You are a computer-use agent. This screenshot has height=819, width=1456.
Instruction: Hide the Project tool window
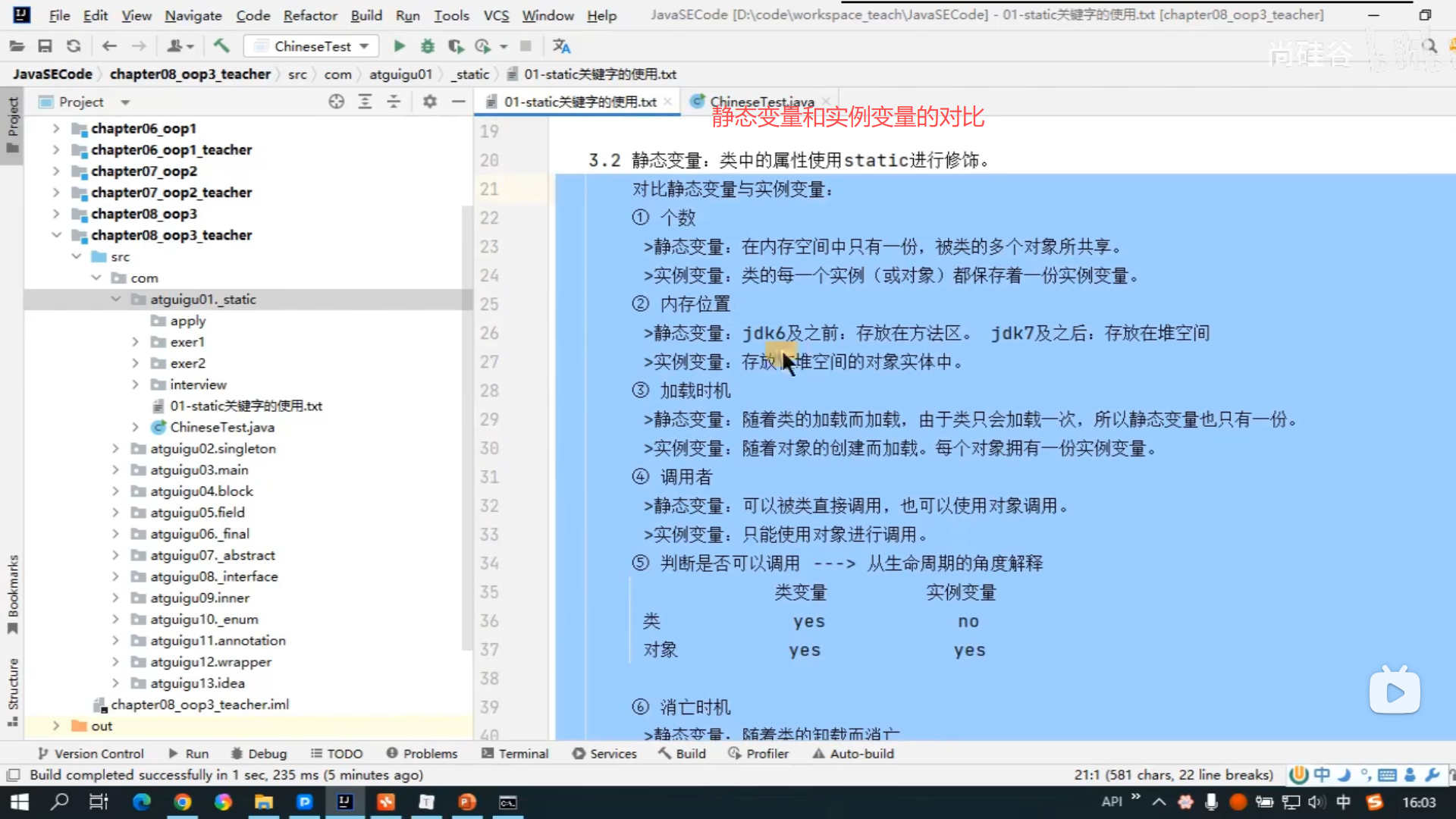(459, 102)
